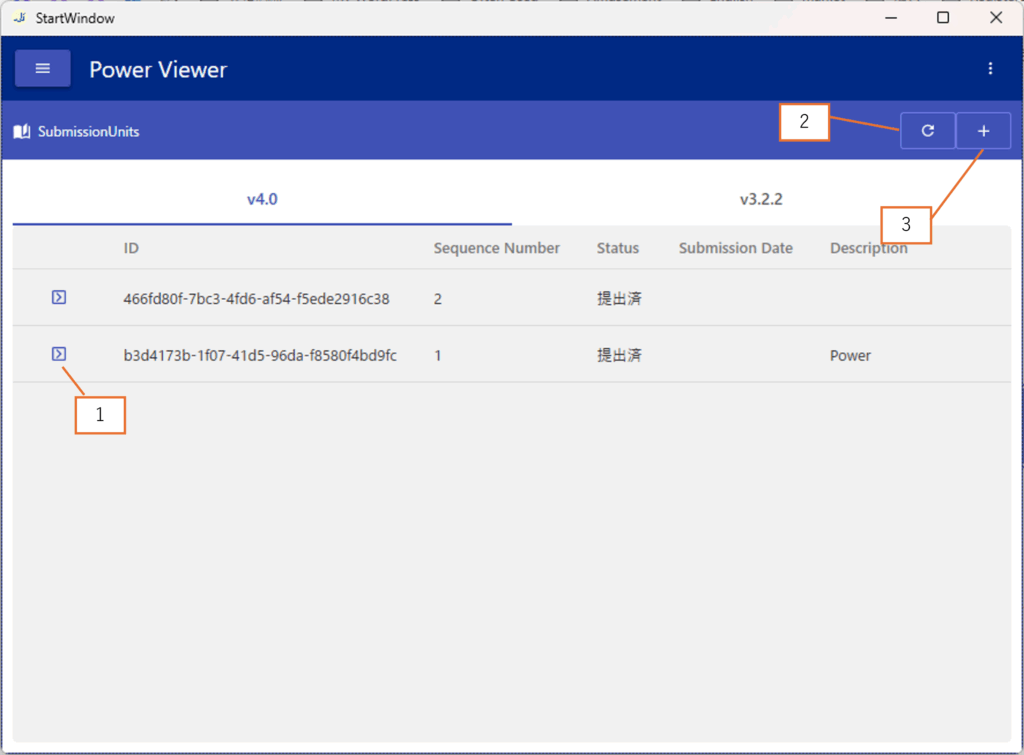
Task: Sort by Sequence Number column header
Action: [496, 248]
